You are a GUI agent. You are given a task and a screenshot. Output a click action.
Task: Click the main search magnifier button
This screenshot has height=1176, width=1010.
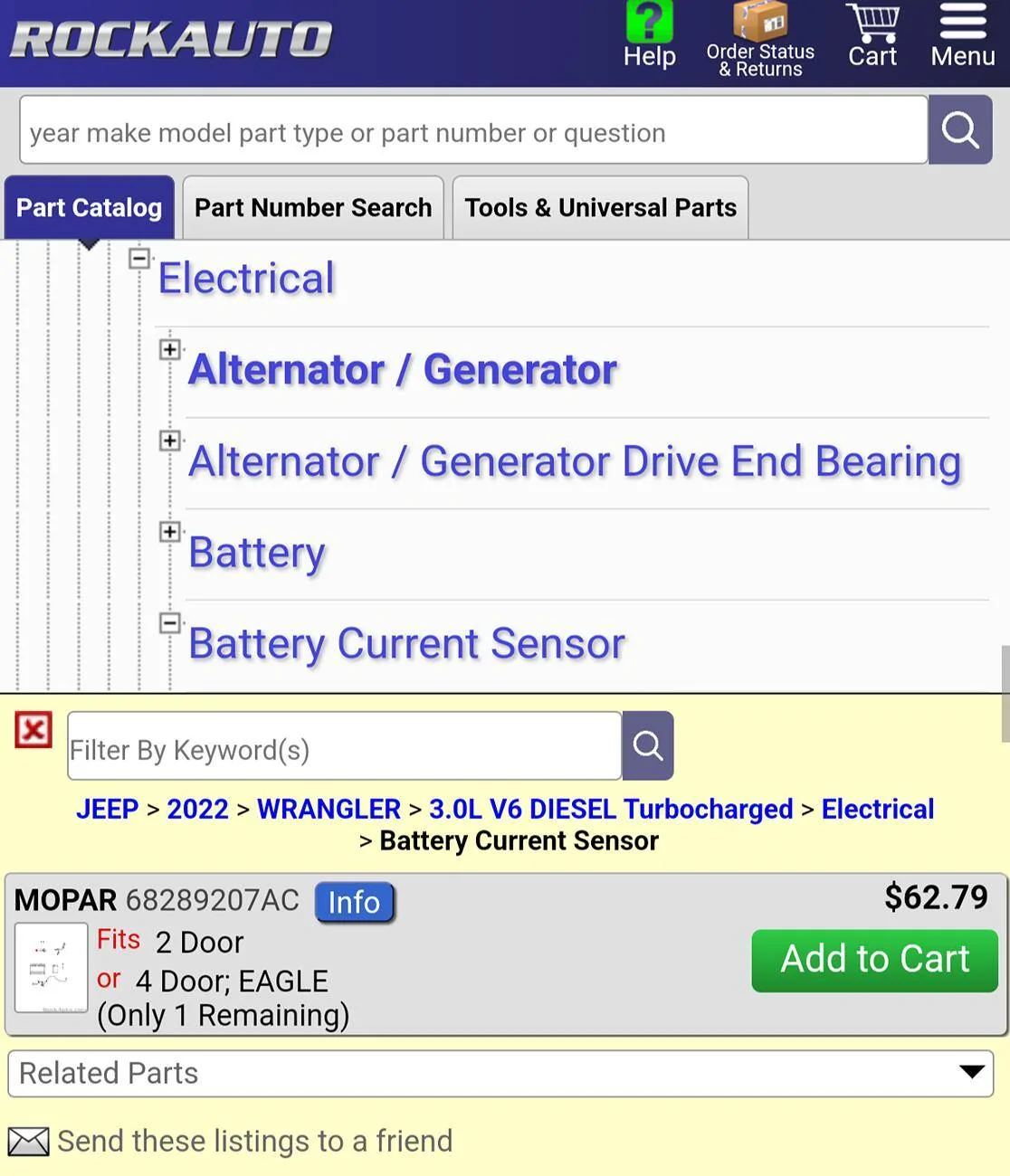click(x=960, y=130)
